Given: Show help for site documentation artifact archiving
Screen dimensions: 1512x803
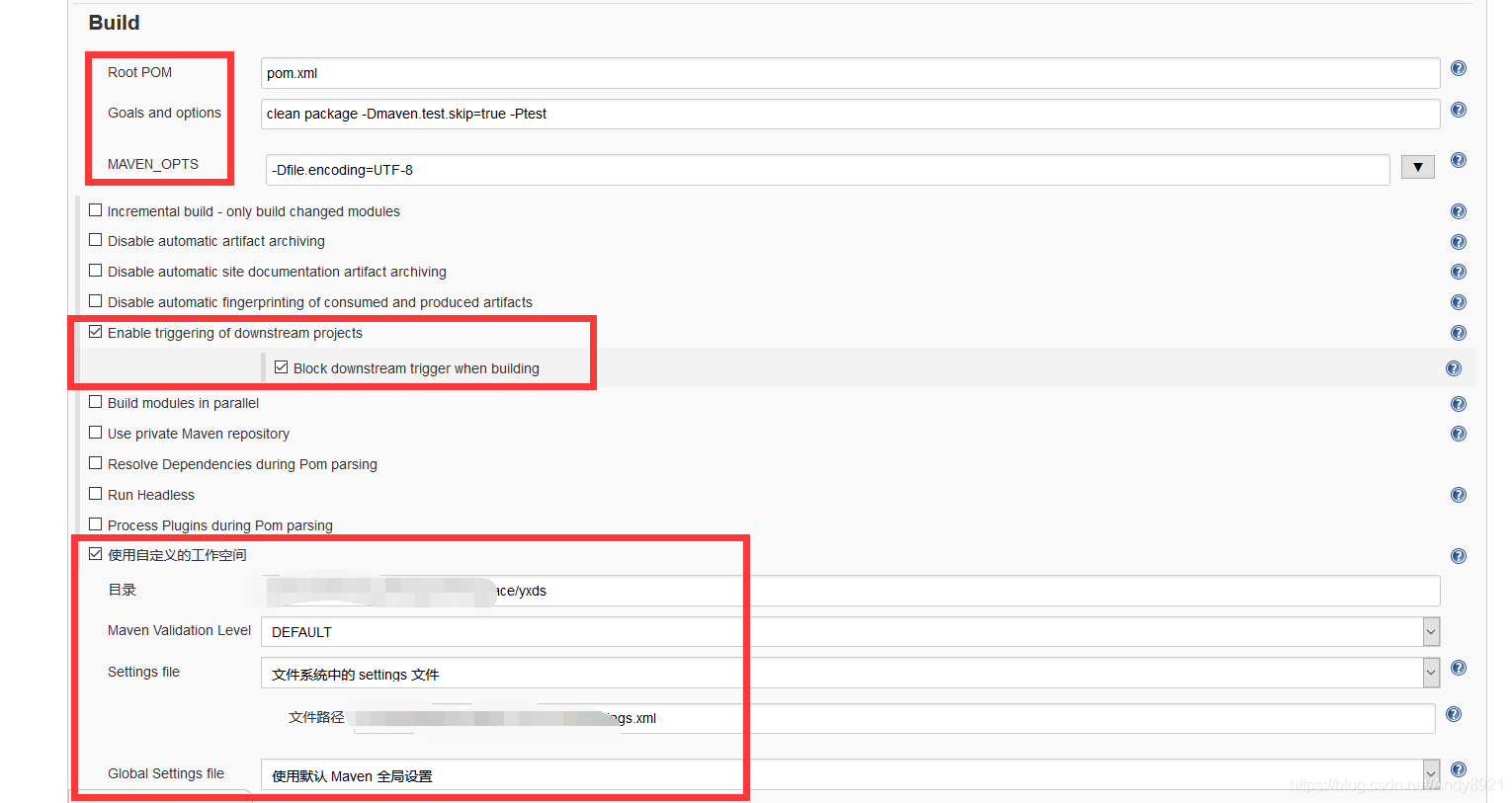Looking at the screenshot, I should click(x=1458, y=272).
